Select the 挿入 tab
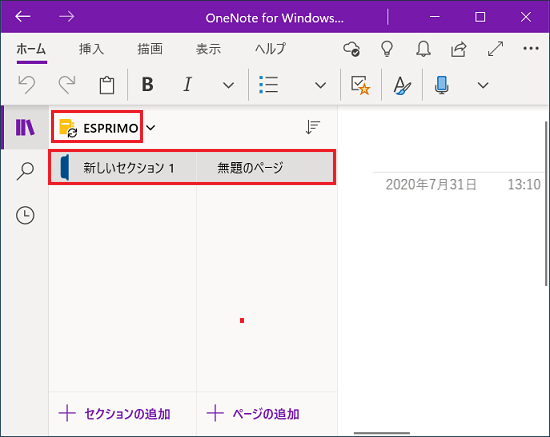550x437 pixels. coord(92,49)
